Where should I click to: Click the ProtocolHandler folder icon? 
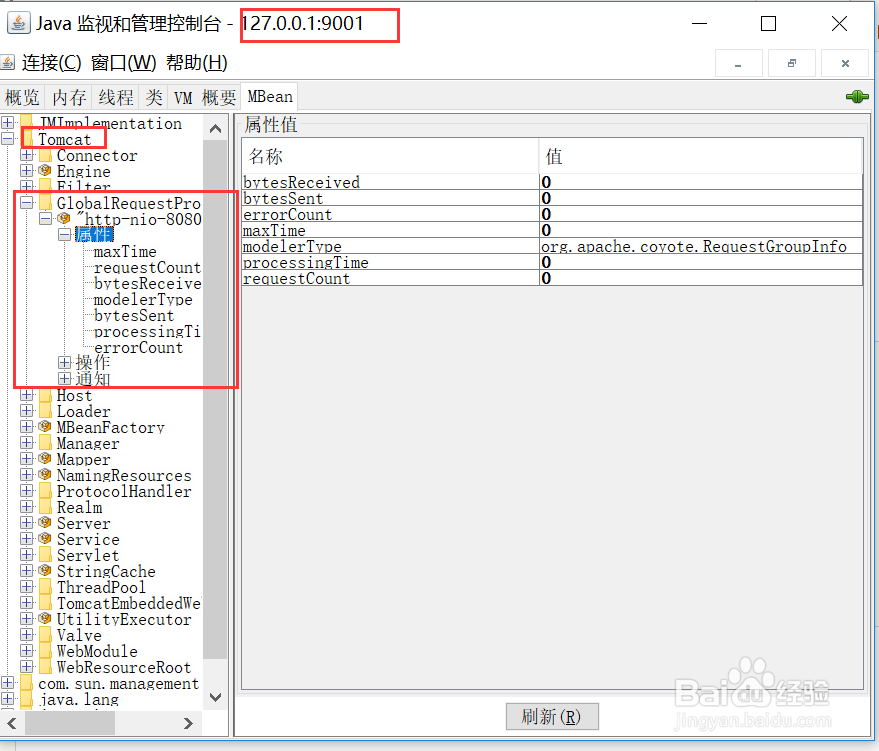click(x=45, y=490)
